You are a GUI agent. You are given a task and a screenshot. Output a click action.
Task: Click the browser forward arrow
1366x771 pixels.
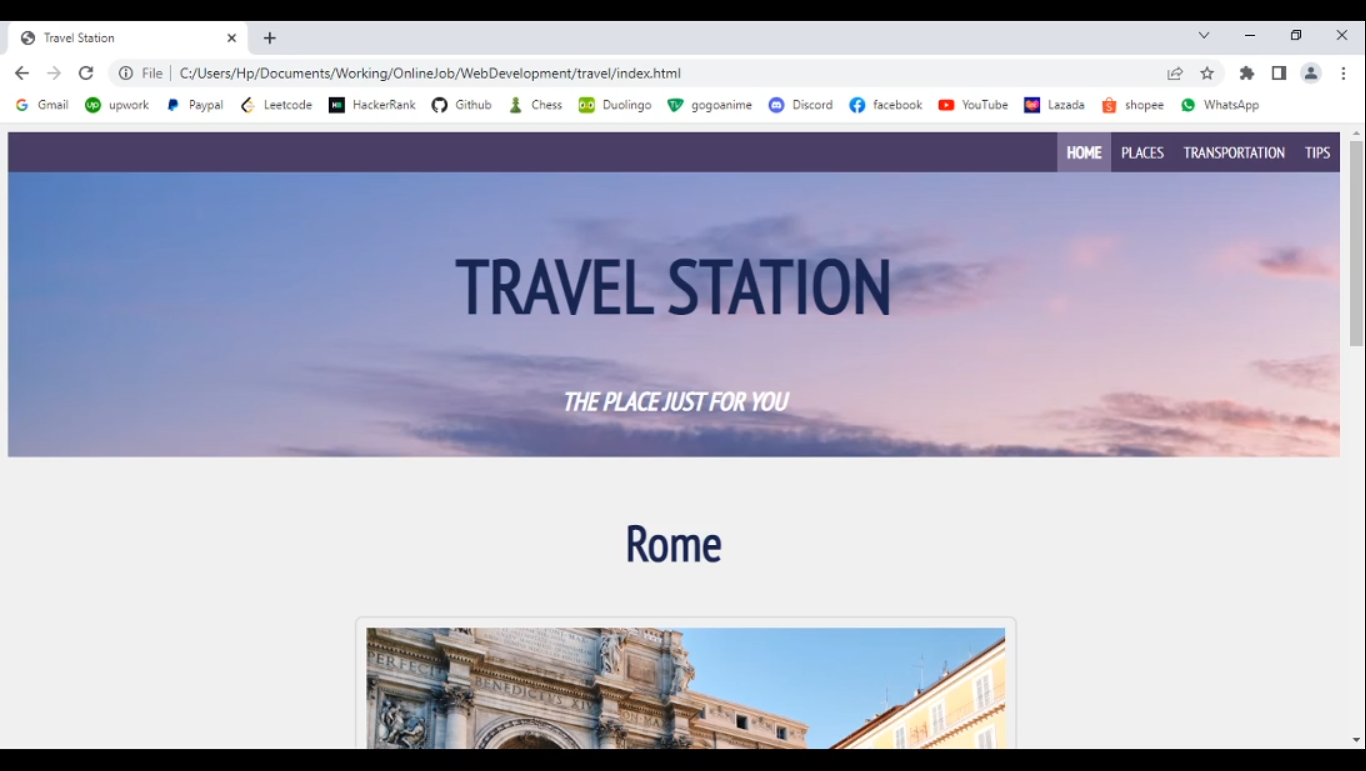(54, 73)
